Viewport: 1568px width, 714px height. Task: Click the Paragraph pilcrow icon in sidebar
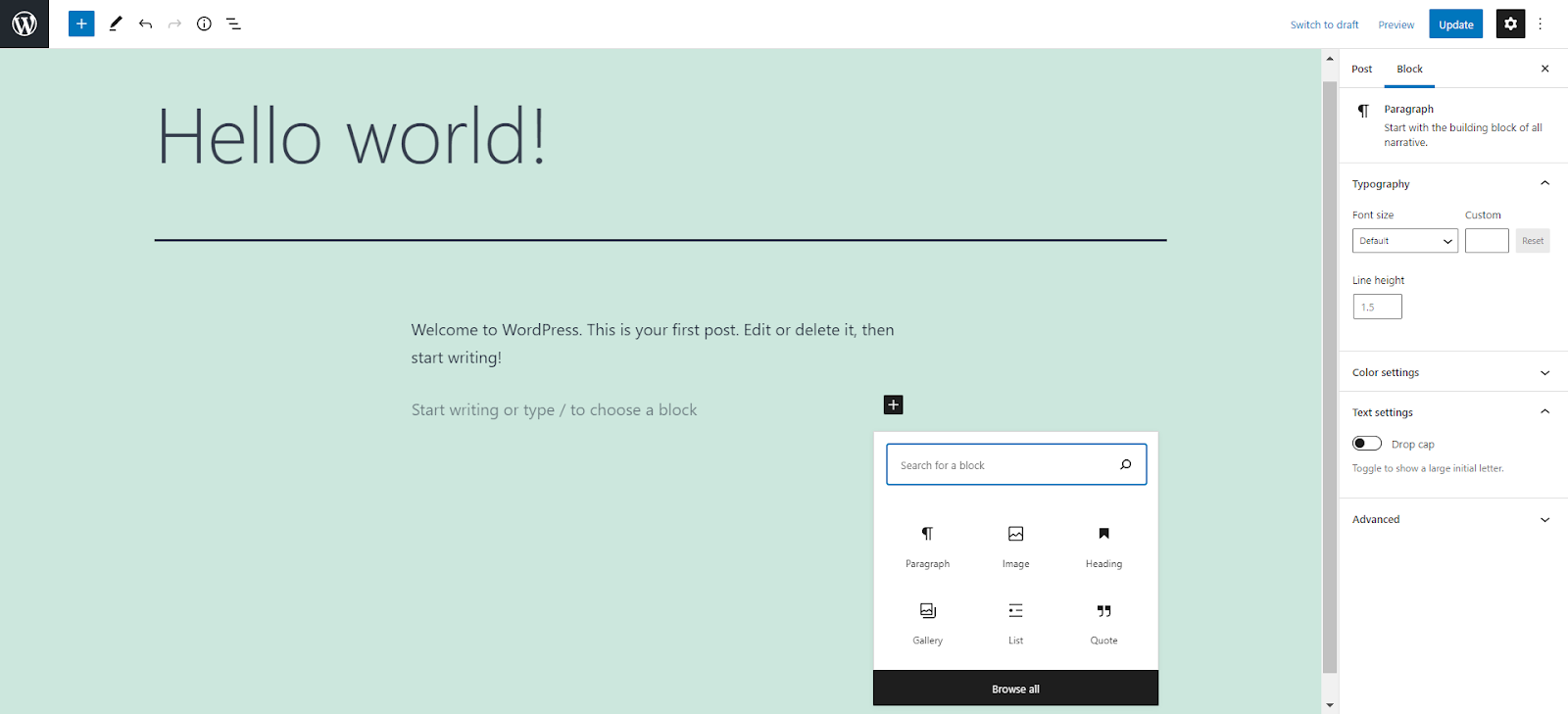(x=1363, y=111)
